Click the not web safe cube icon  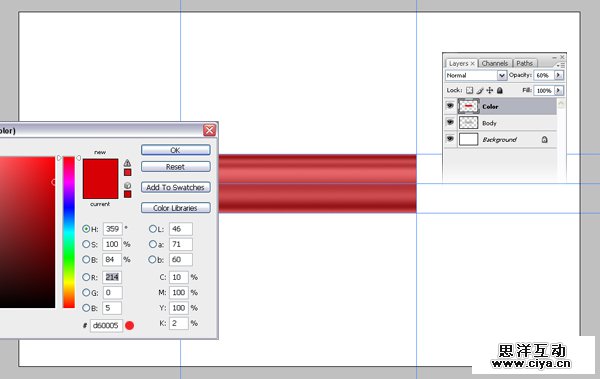[127, 185]
